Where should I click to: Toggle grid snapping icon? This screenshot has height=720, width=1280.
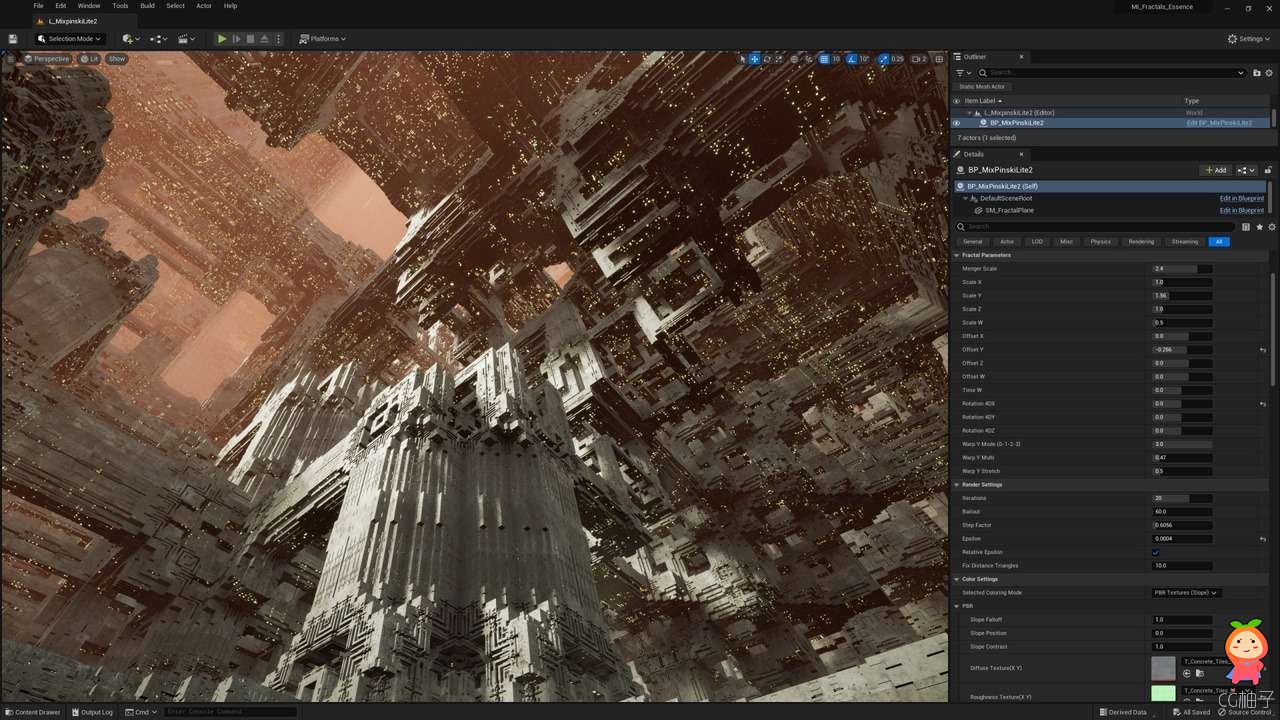(824, 59)
